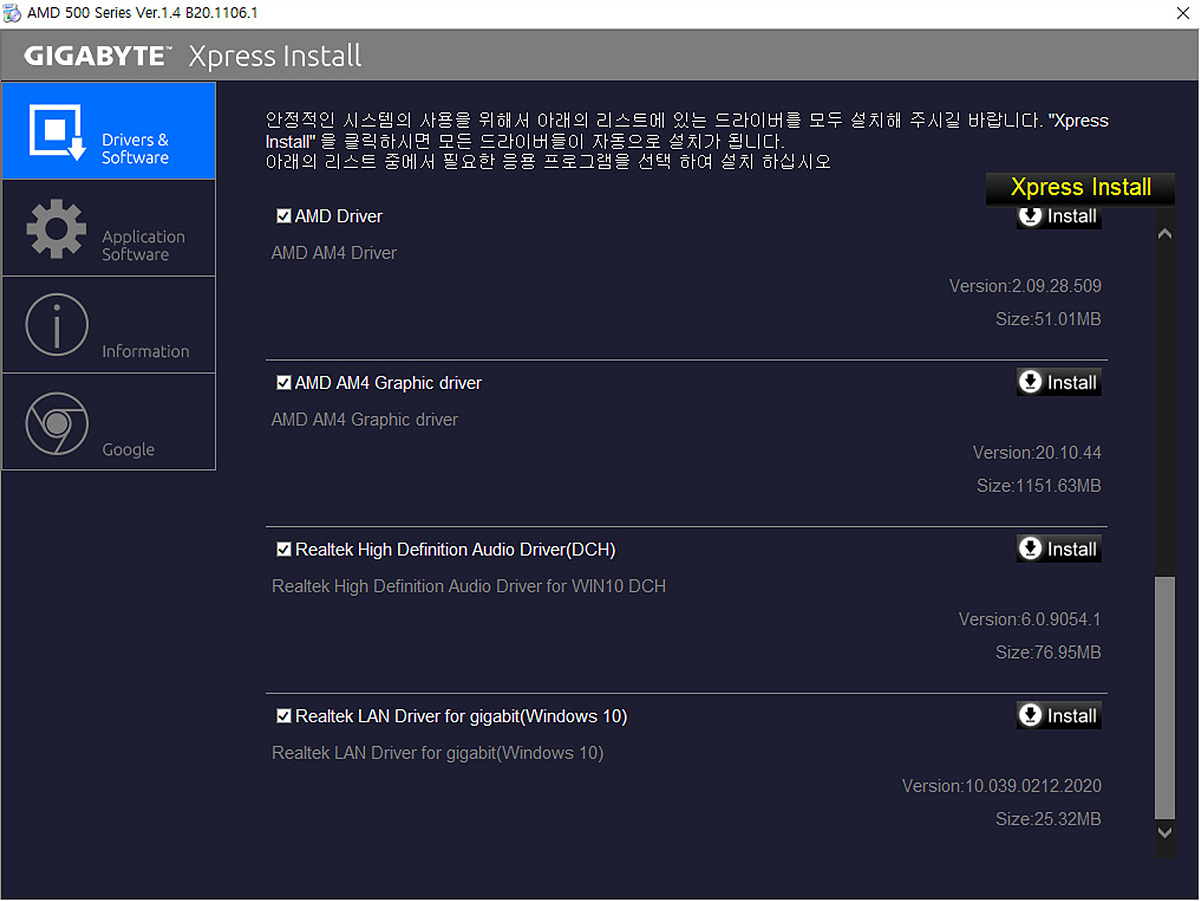
Task: Click 'Realtek High Definition Audio Driver for WIN10 DCH'
Action: [469, 586]
